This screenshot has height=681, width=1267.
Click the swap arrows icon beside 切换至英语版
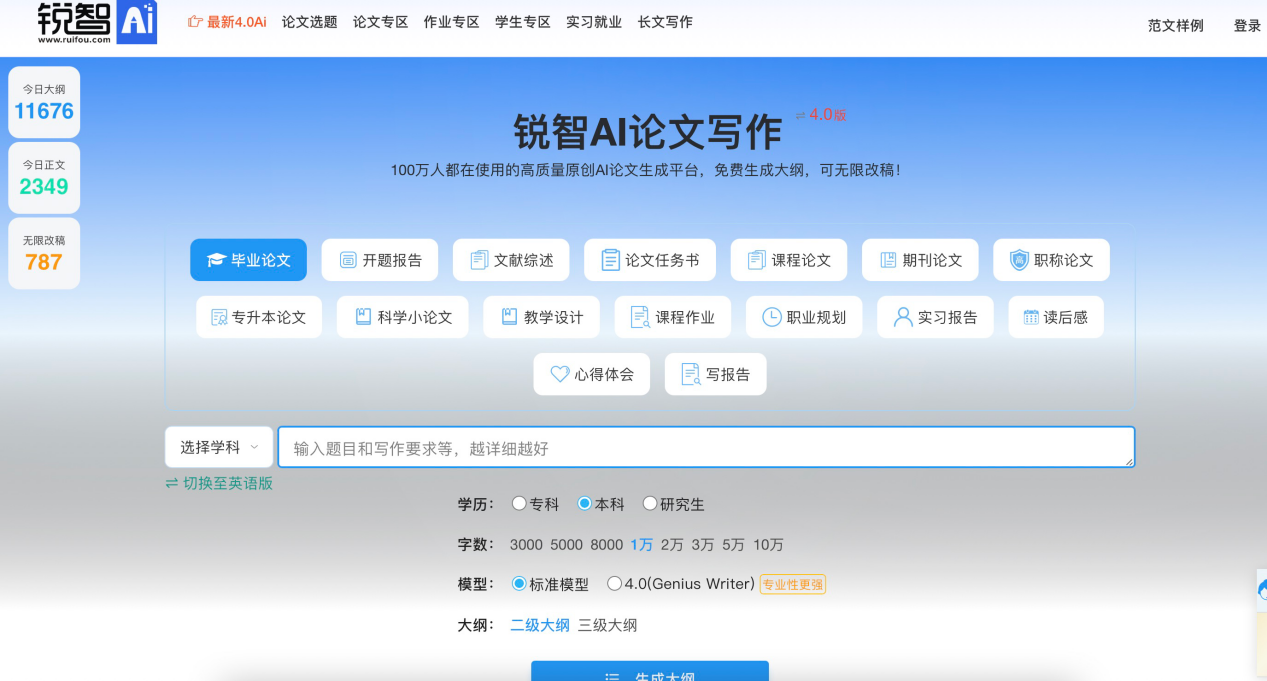coord(172,483)
